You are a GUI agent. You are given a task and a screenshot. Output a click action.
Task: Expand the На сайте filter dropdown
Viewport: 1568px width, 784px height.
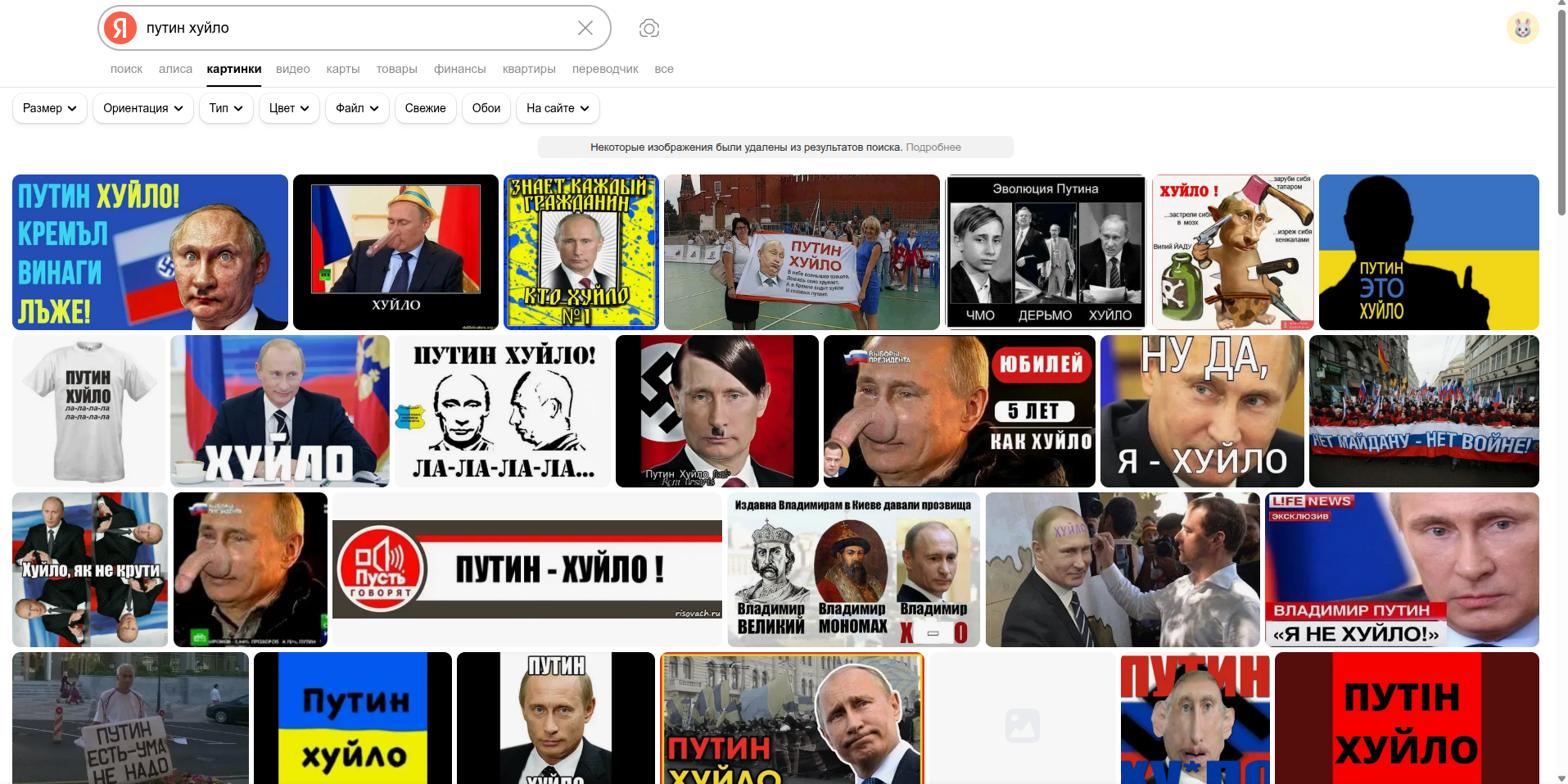click(x=558, y=108)
